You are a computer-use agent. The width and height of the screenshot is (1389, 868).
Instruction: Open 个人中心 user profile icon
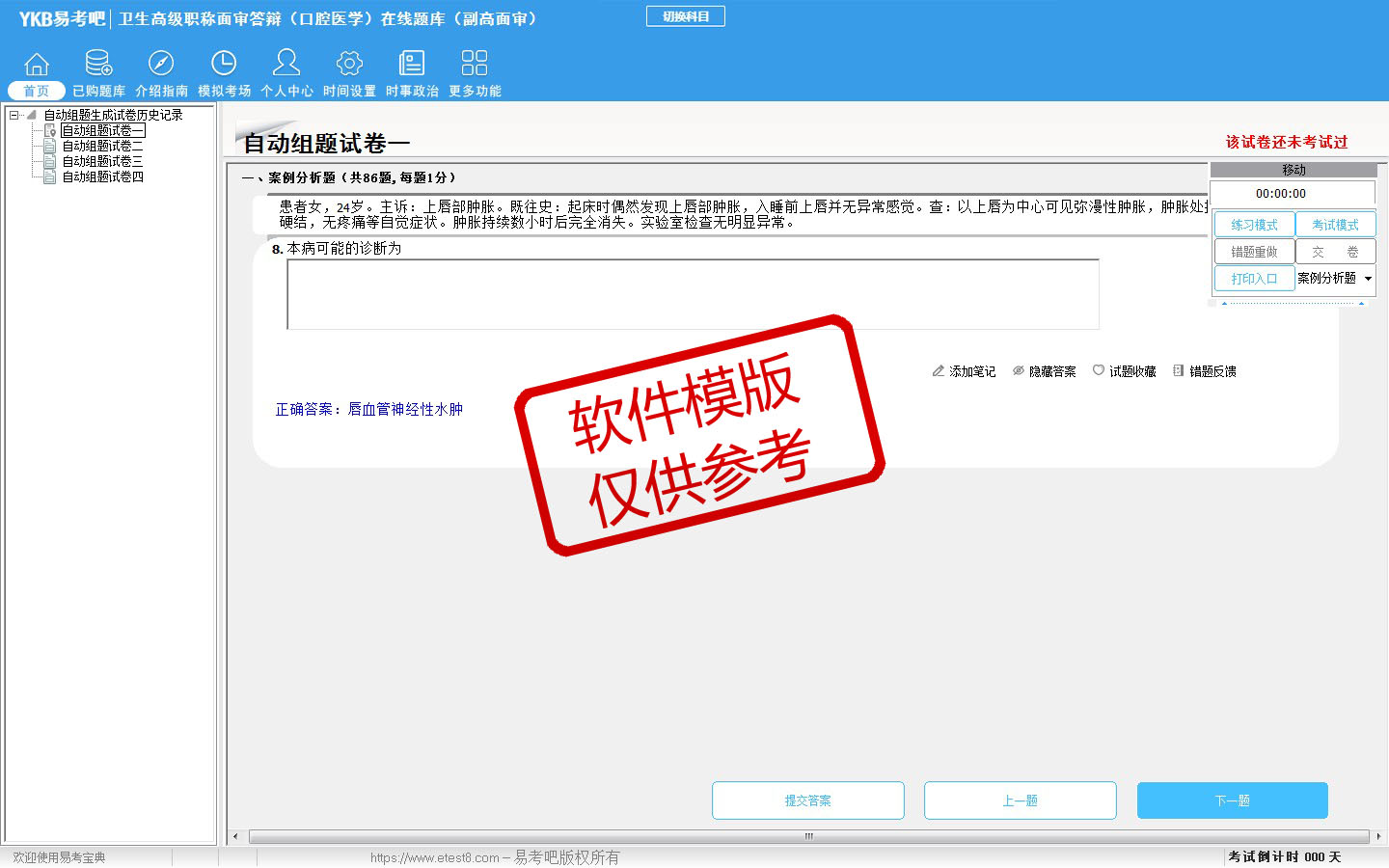click(286, 65)
